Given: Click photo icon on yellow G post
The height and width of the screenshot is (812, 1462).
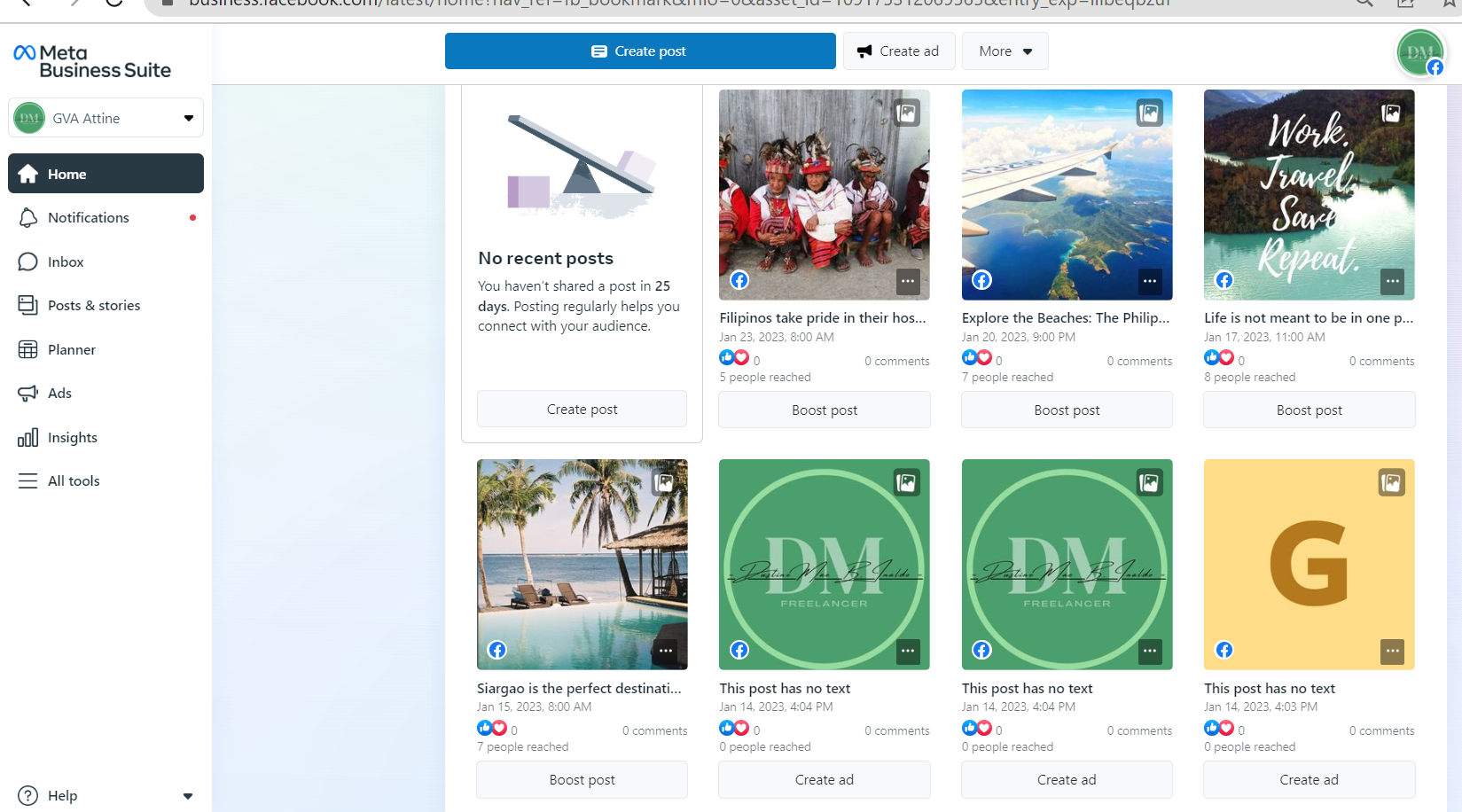Looking at the screenshot, I should tap(1392, 483).
